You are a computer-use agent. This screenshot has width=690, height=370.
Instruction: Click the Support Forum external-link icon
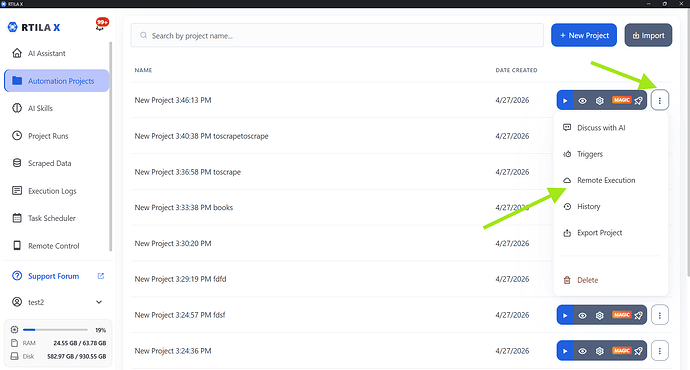[x=101, y=276]
